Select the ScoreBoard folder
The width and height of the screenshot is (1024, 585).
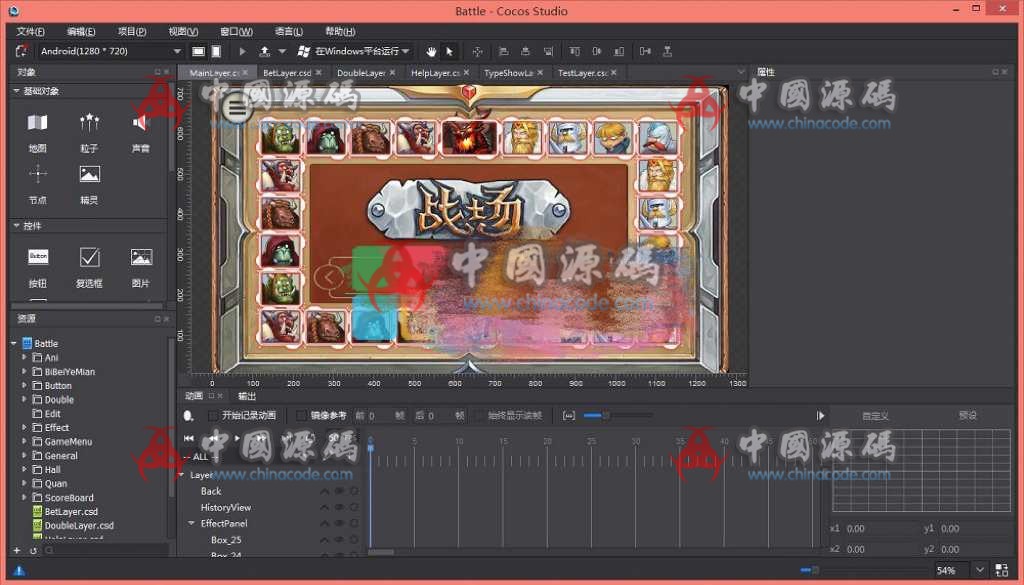pos(69,498)
